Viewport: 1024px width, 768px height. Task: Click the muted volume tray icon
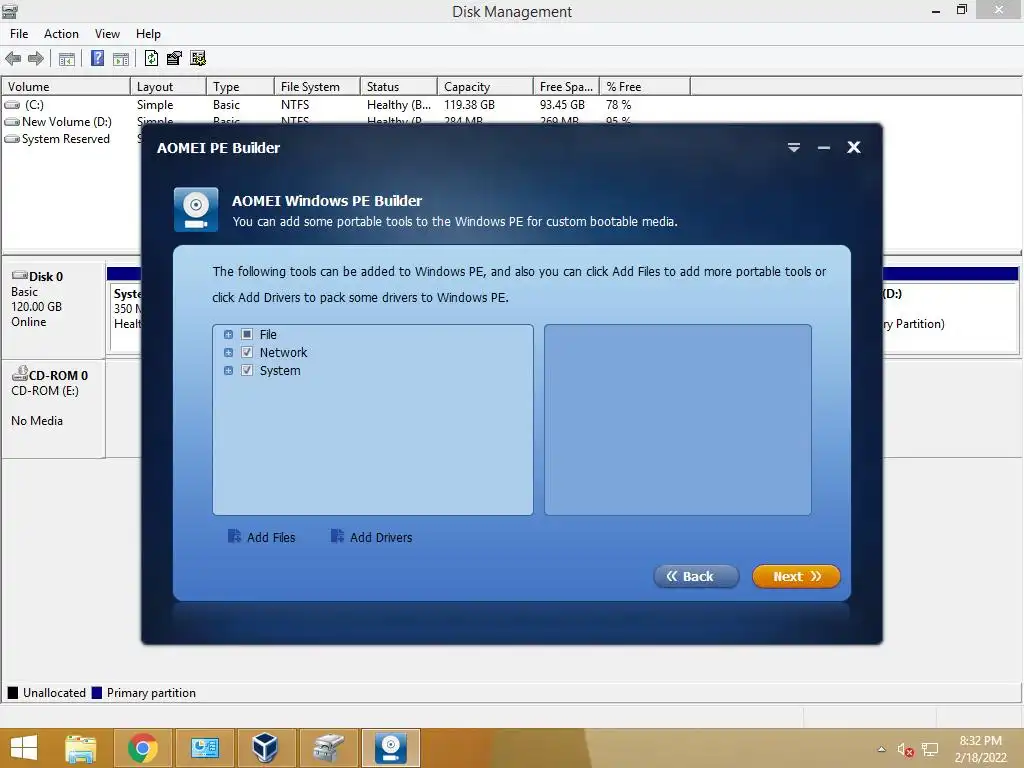coord(905,750)
